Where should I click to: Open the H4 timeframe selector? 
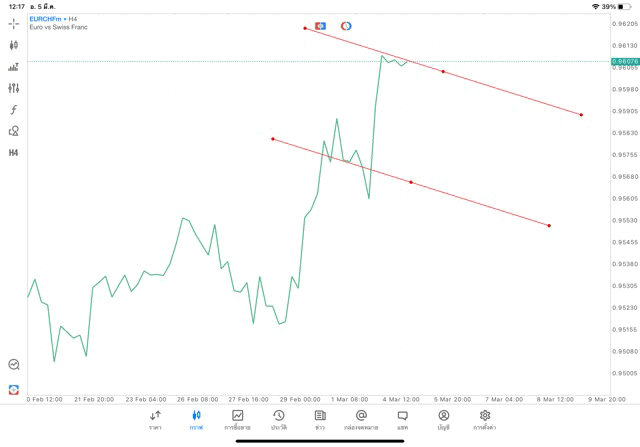14,152
